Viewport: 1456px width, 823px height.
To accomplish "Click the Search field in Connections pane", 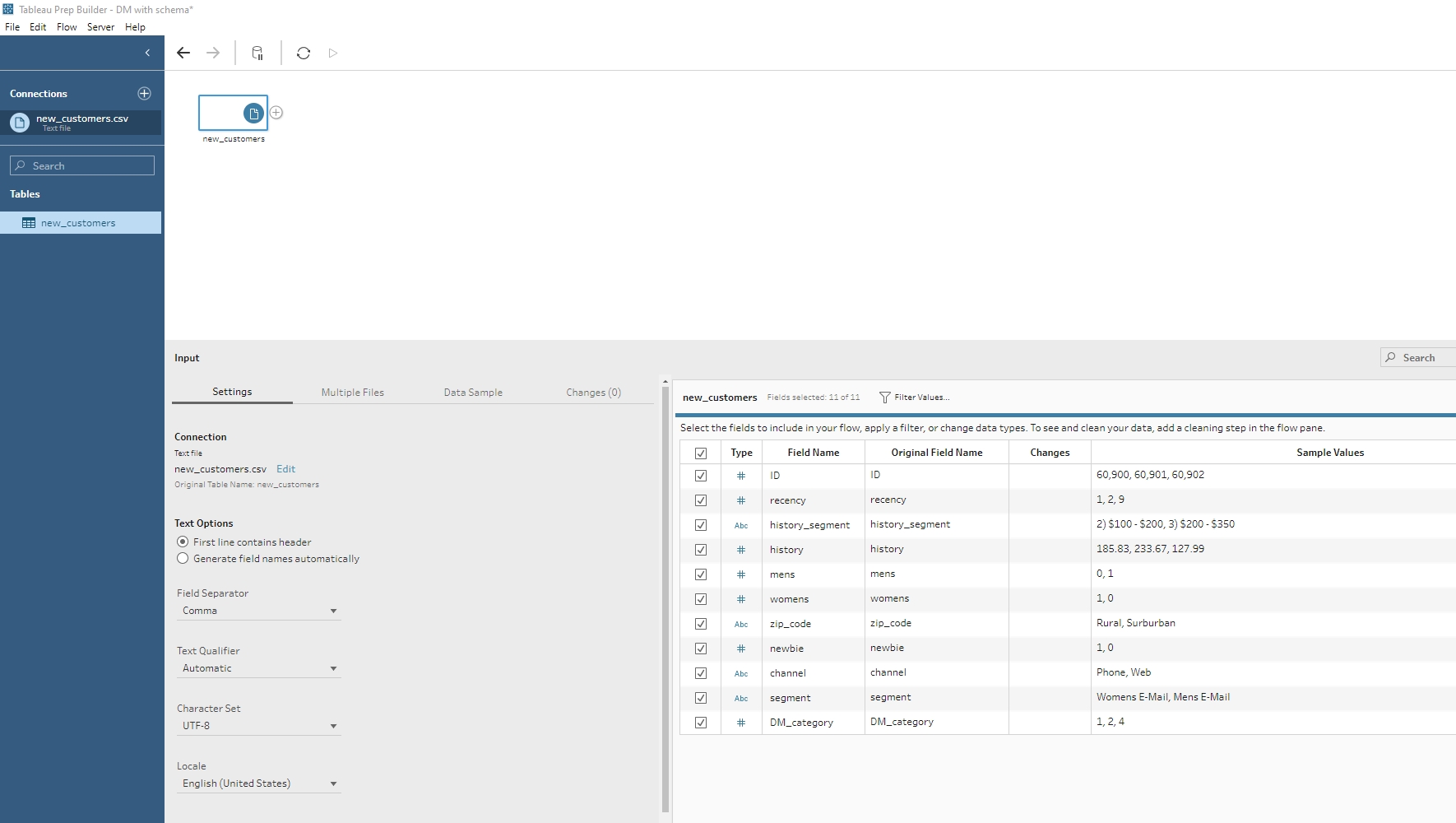I will pos(82,165).
